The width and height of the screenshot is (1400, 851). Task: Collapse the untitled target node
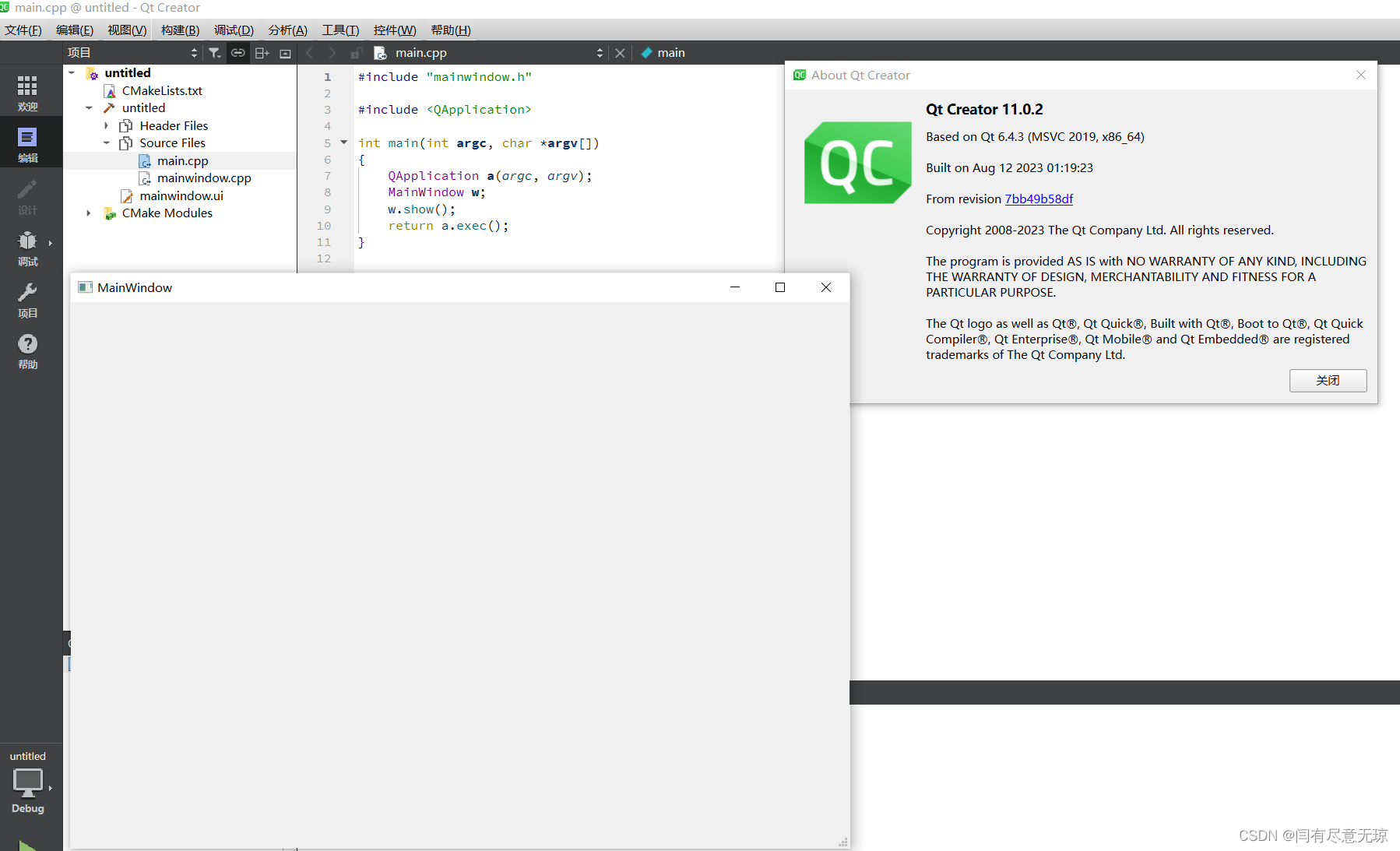click(x=89, y=108)
